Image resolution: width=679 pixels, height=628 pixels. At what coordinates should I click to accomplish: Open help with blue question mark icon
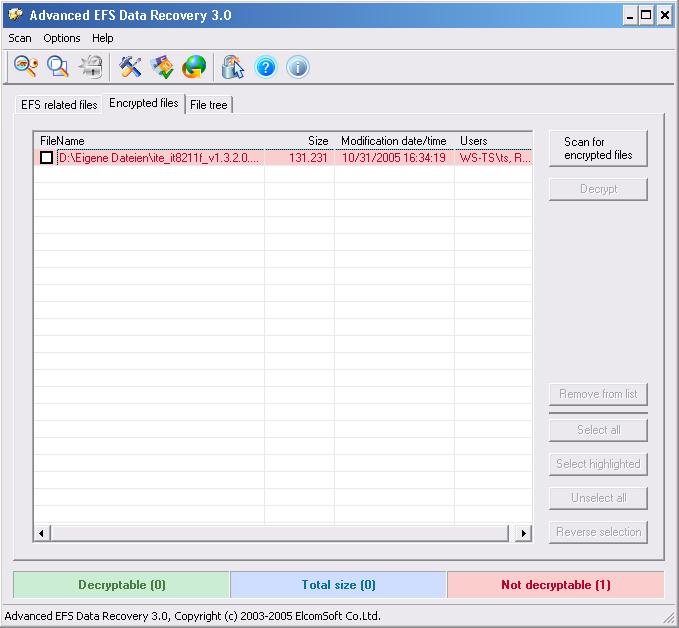[265, 68]
